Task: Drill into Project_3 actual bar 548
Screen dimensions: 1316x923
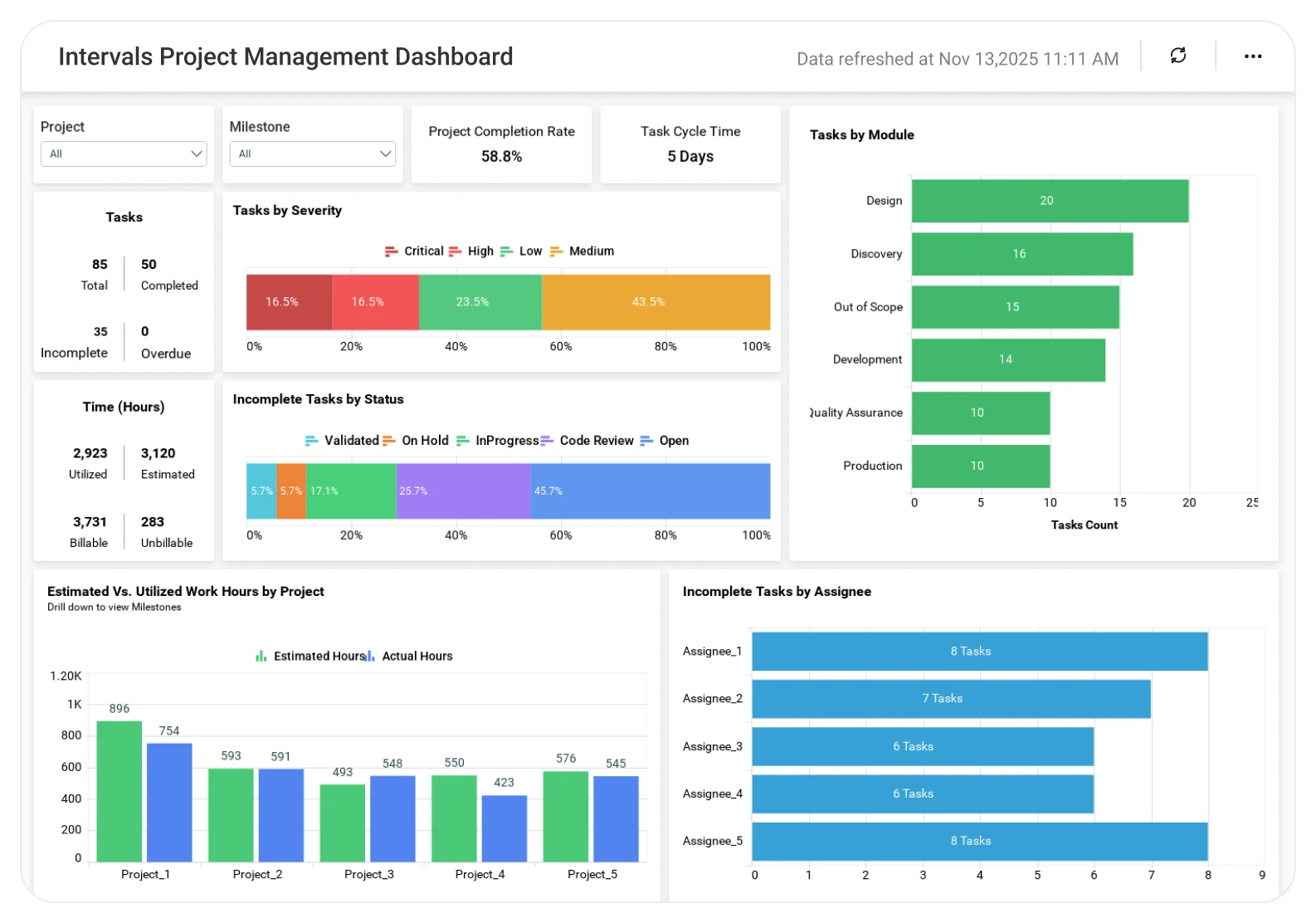Action: click(x=392, y=818)
